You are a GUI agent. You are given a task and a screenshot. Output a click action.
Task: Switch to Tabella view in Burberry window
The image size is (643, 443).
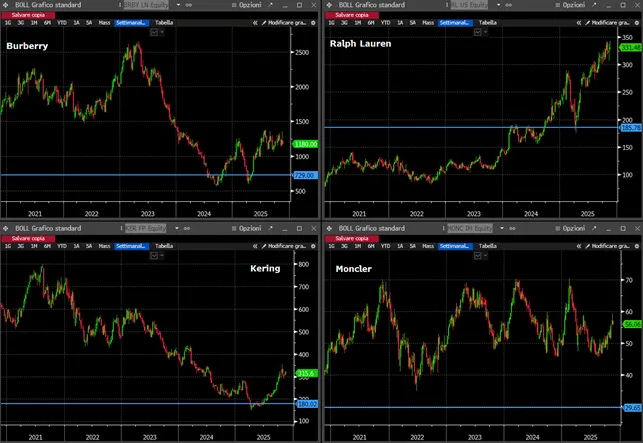pos(164,23)
